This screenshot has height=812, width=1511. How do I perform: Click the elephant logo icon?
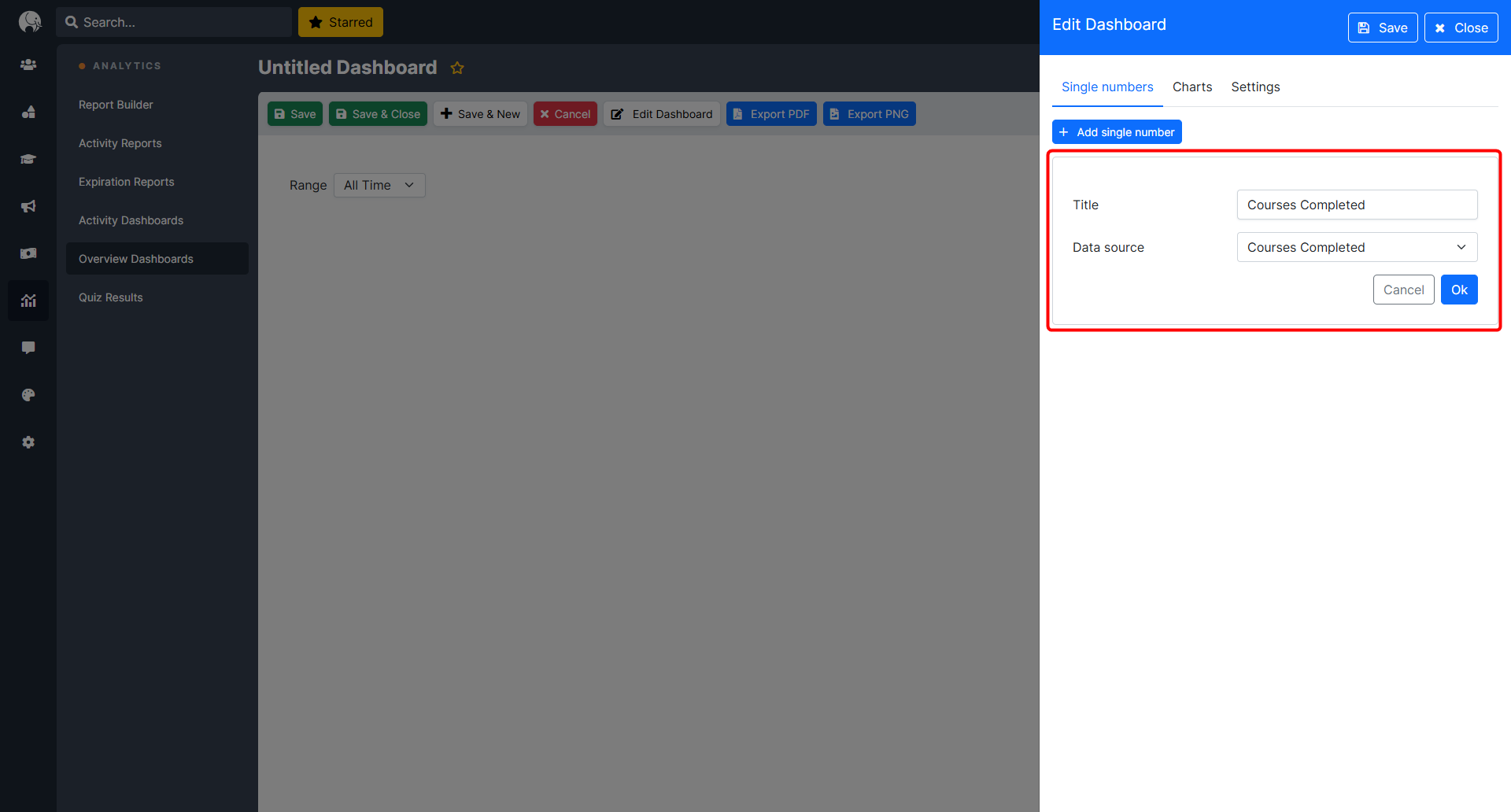[29, 21]
